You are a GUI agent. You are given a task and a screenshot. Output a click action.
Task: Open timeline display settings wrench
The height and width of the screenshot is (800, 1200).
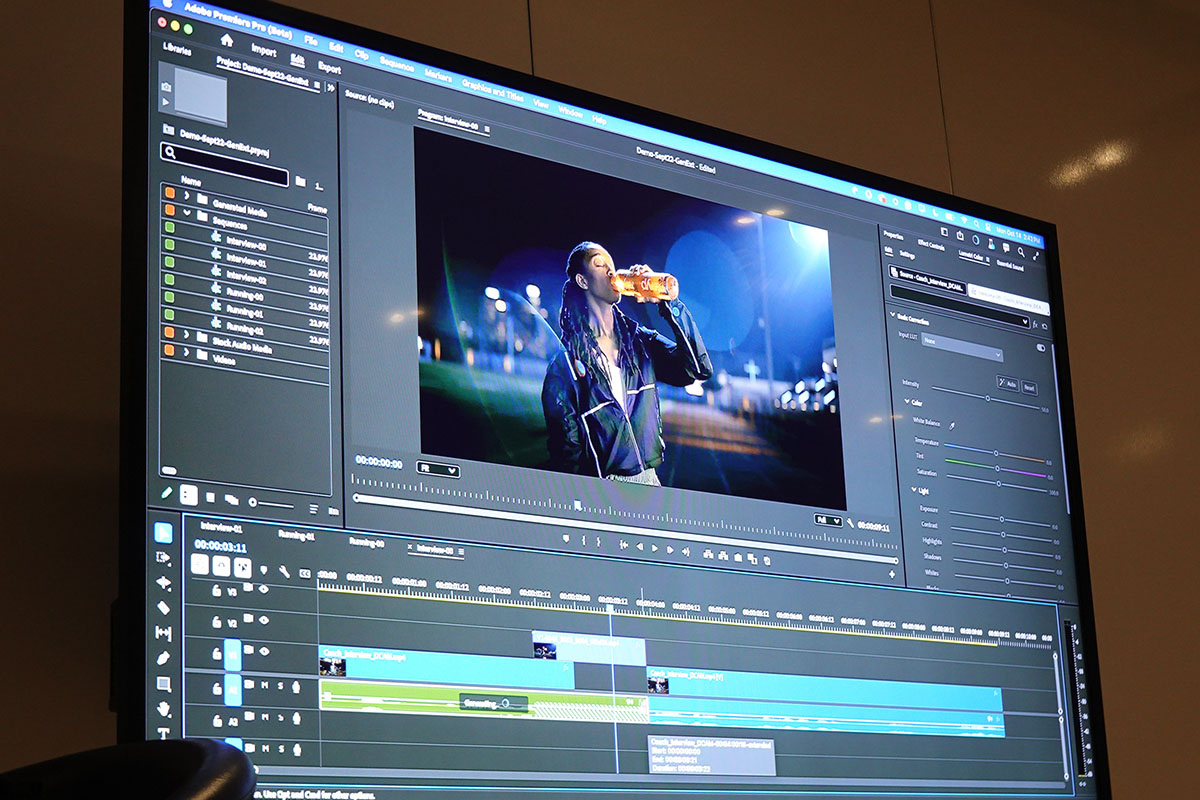(284, 572)
